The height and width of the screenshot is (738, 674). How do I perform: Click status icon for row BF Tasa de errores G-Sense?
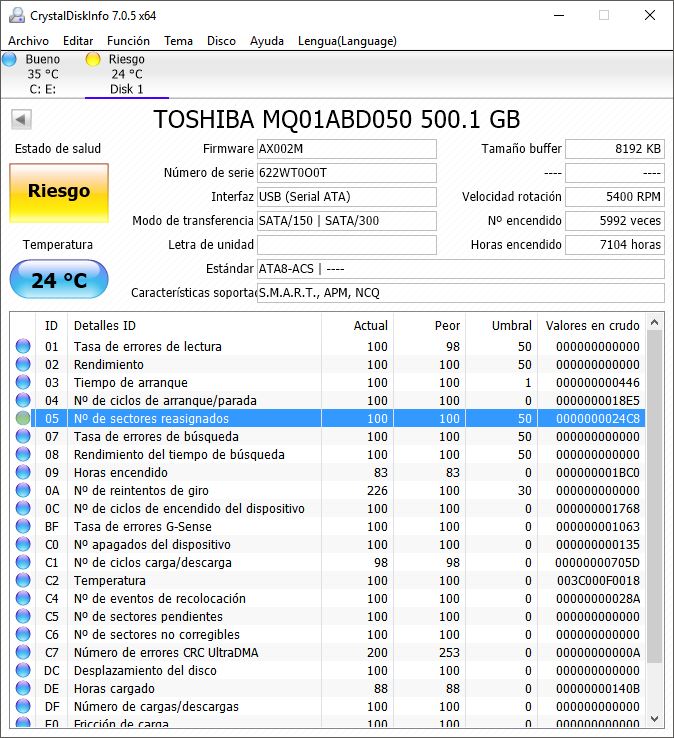pos(23,526)
